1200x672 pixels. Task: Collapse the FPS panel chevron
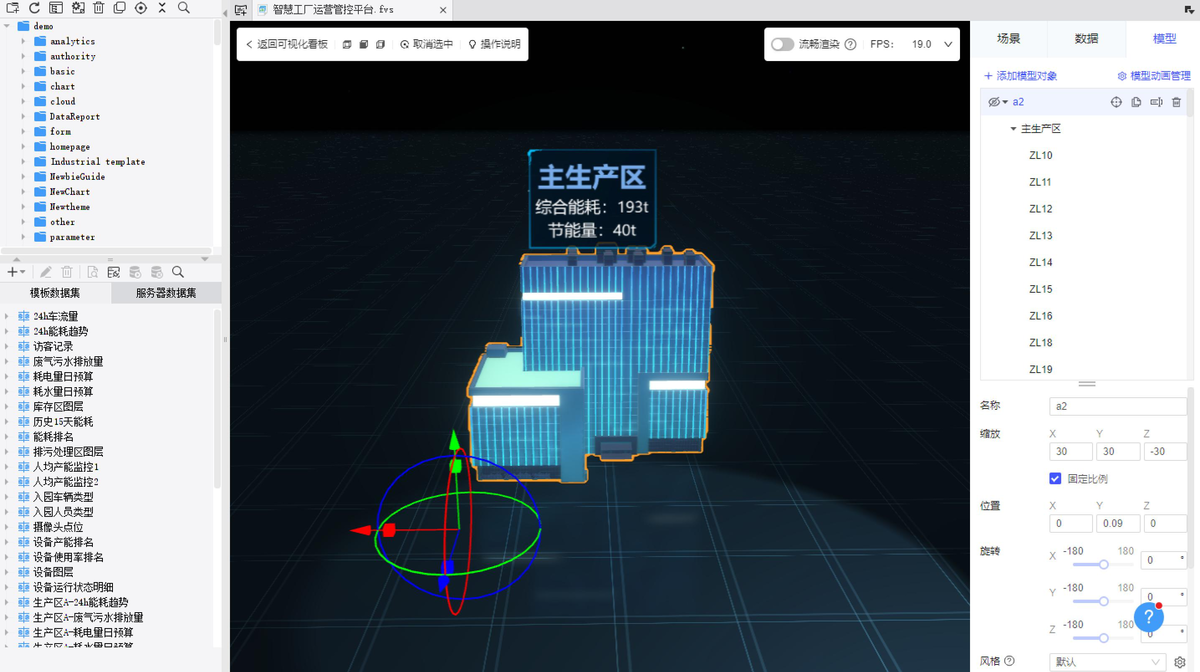pos(949,44)
